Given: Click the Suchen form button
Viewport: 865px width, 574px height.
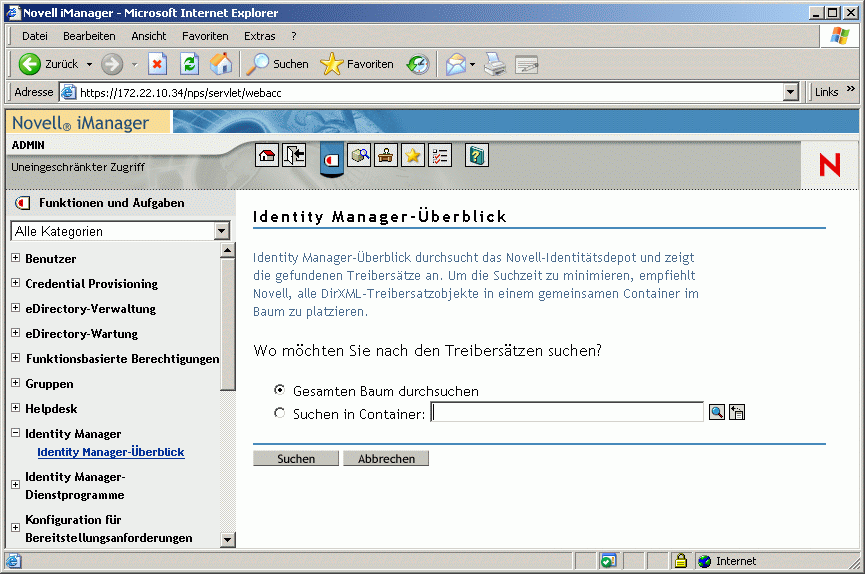Looking at the screenshot, I should point(296,459).
